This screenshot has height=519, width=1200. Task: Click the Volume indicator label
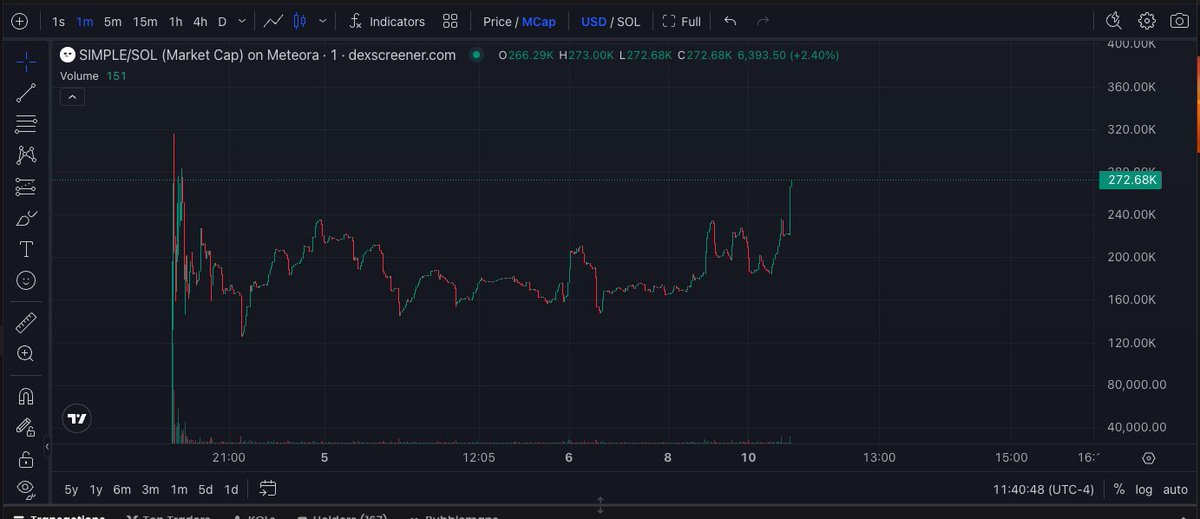tap(79, 76)
